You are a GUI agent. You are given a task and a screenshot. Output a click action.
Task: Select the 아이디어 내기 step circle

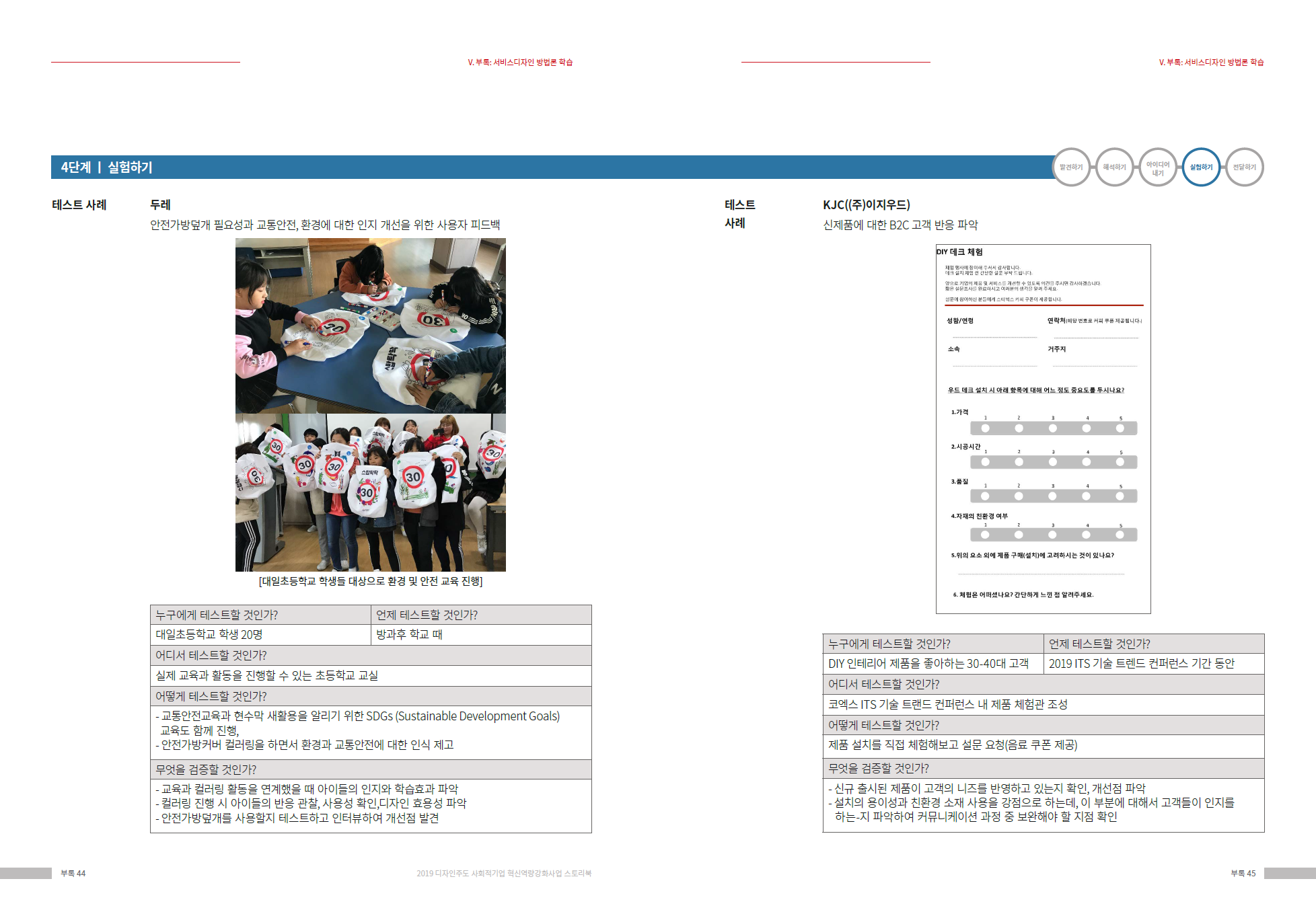coord(1157,167)
